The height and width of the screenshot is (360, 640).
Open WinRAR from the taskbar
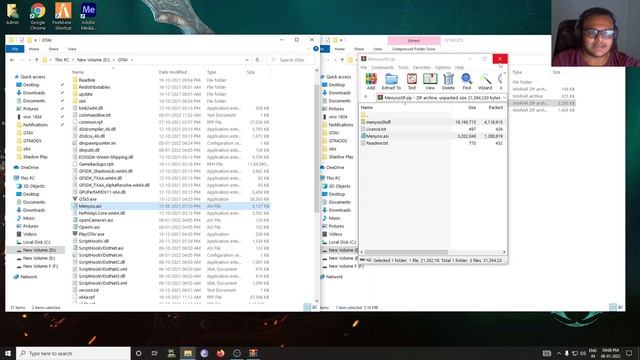point(253,353)
